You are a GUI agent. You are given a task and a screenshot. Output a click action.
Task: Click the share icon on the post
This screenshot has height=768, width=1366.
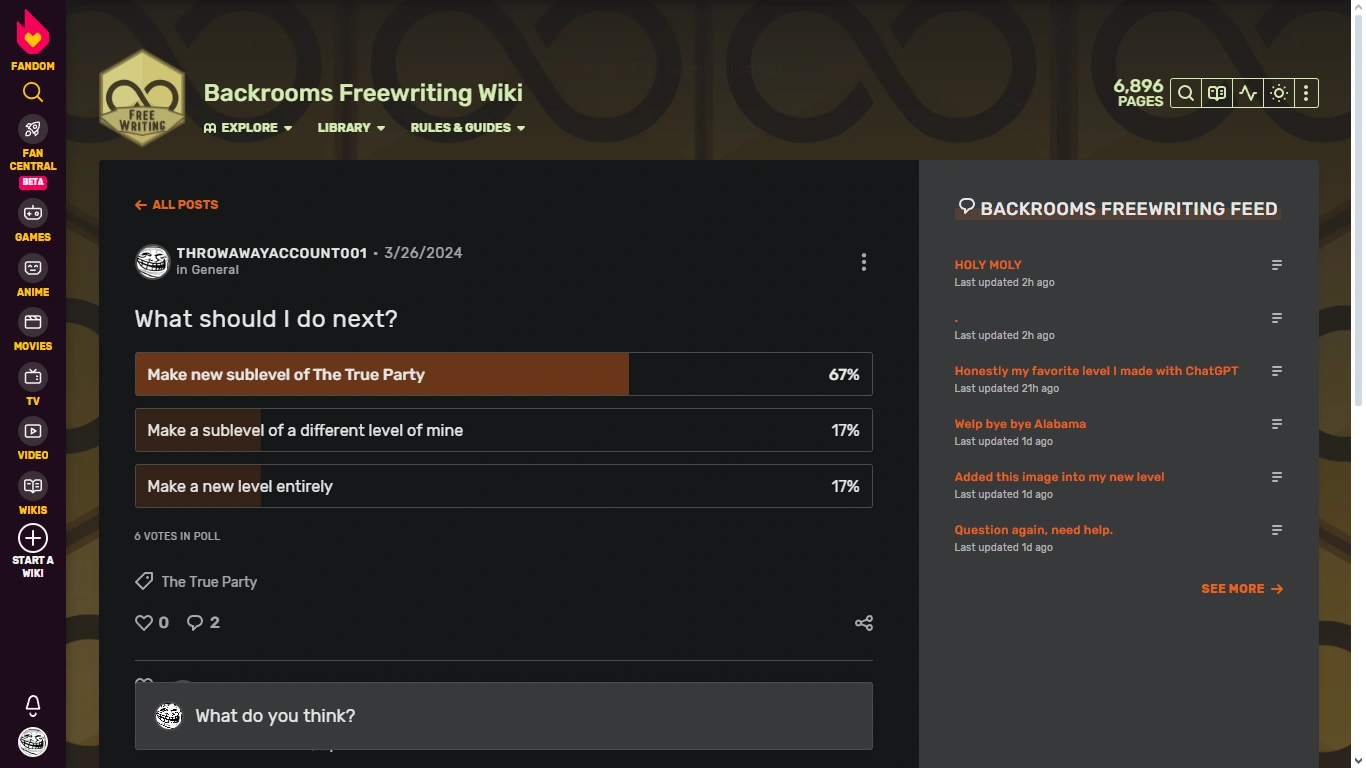pyautogui.click(x=864, y=623)
